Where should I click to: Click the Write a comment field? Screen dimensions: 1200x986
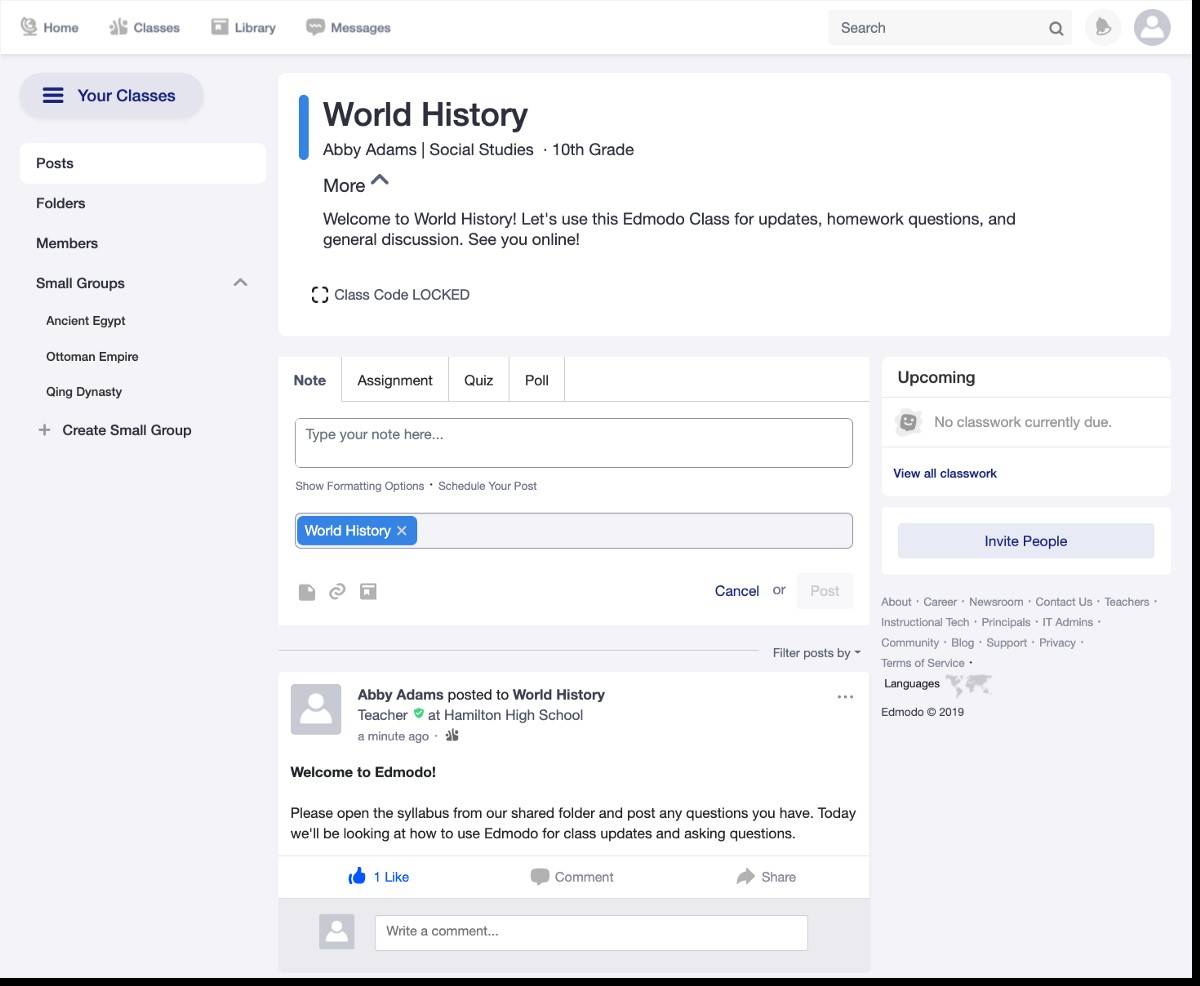(x=590, y=931)
